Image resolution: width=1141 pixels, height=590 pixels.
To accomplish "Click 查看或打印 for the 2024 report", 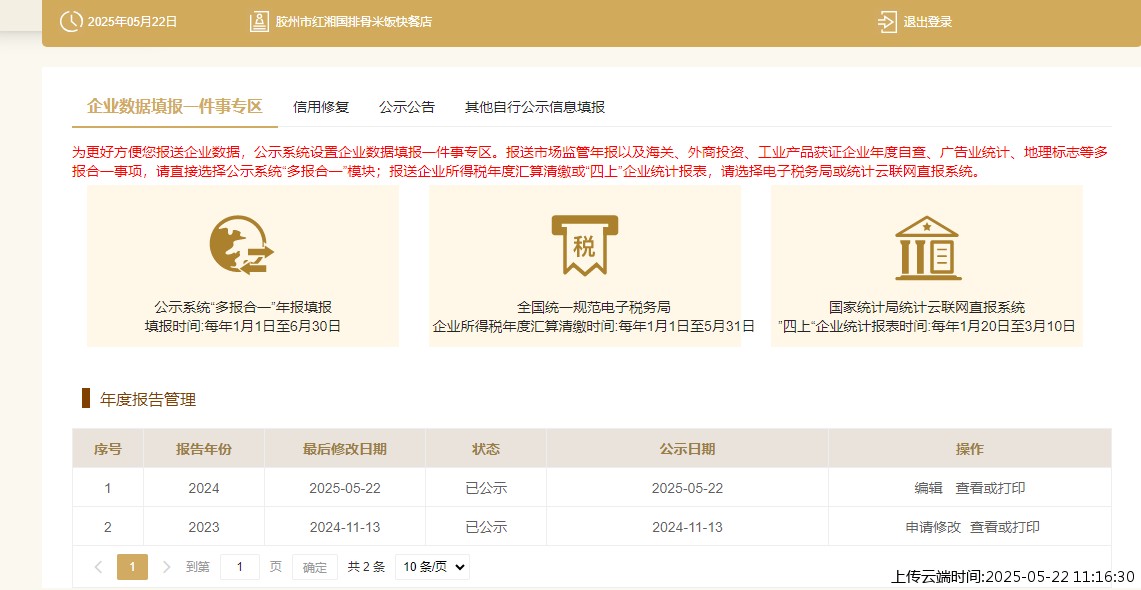I will [x=990, y=487].
